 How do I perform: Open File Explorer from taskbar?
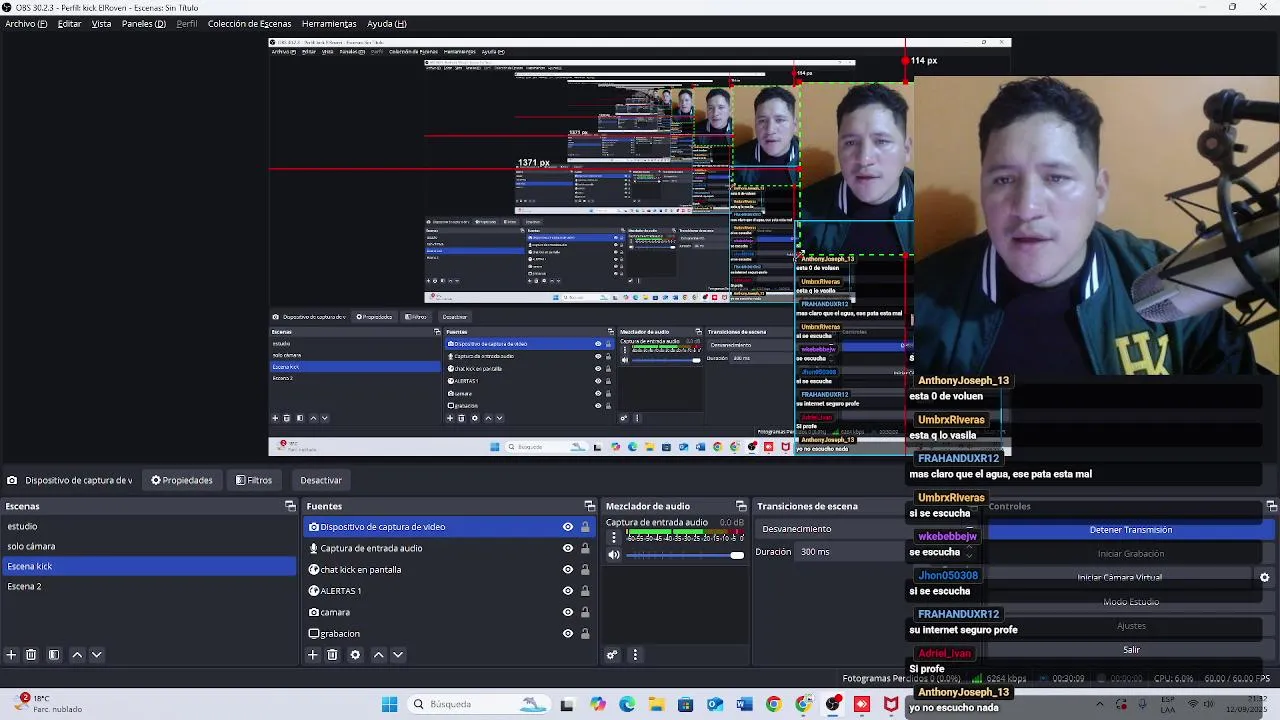pos(656,704)
